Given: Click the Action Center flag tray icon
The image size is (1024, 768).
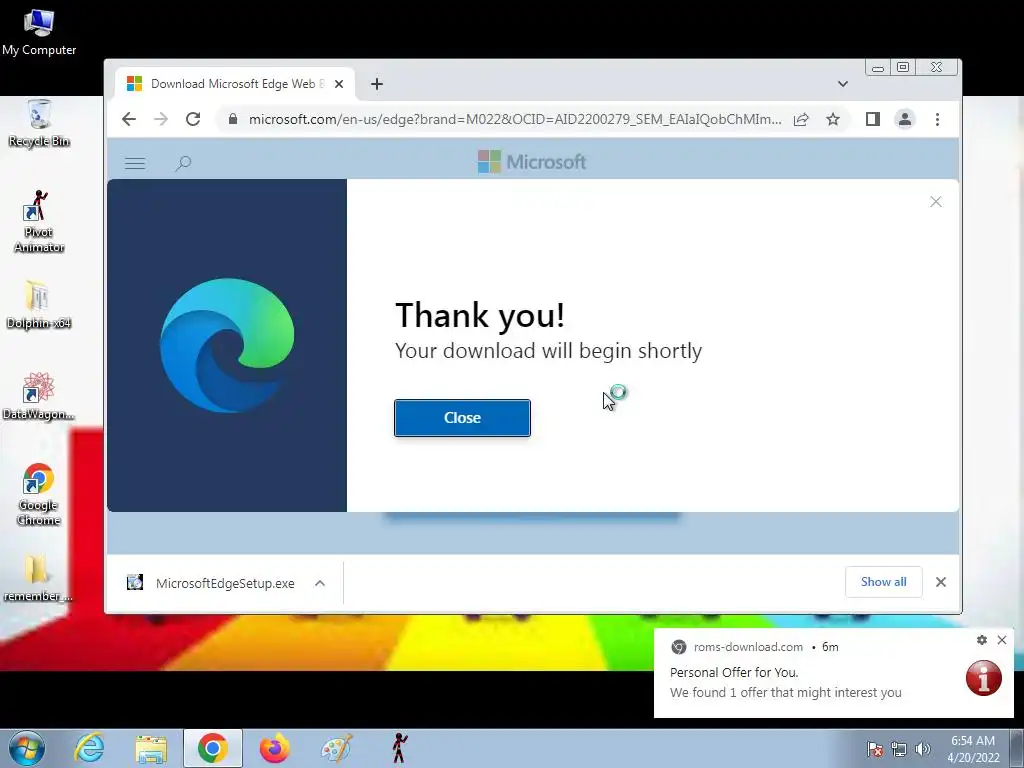Looking at the screenshot, I should click(875, 750).
